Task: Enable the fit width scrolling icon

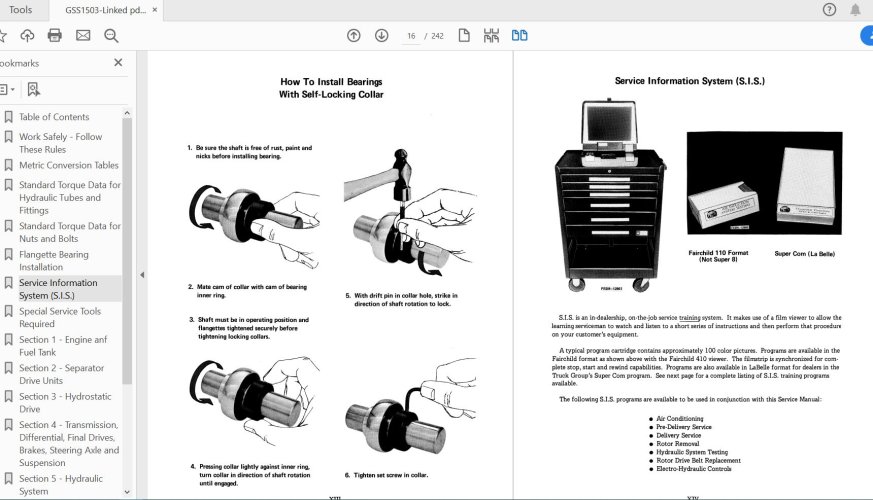Action: point(491,35)
